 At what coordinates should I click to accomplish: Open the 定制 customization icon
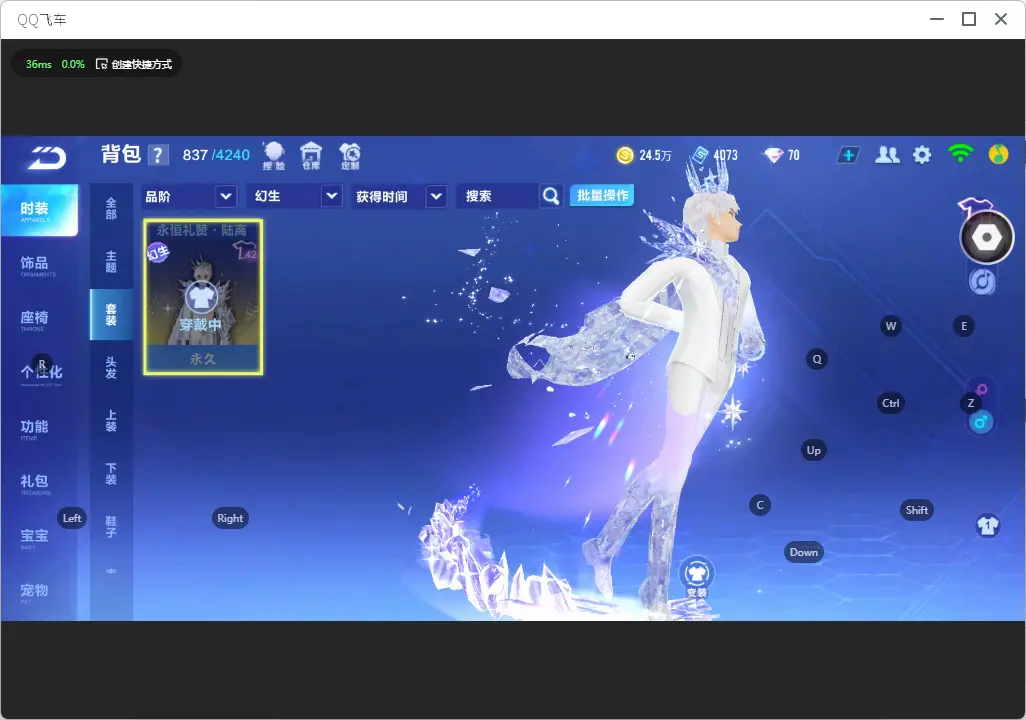349,156
